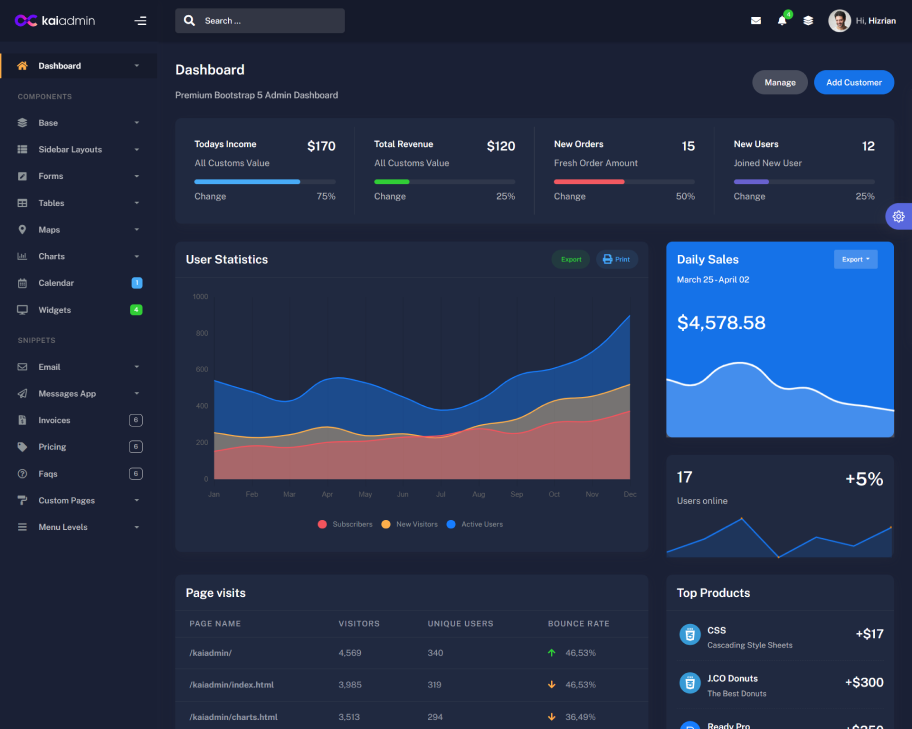Toggle Subscribers series in chart legend

tap(345, 524)
